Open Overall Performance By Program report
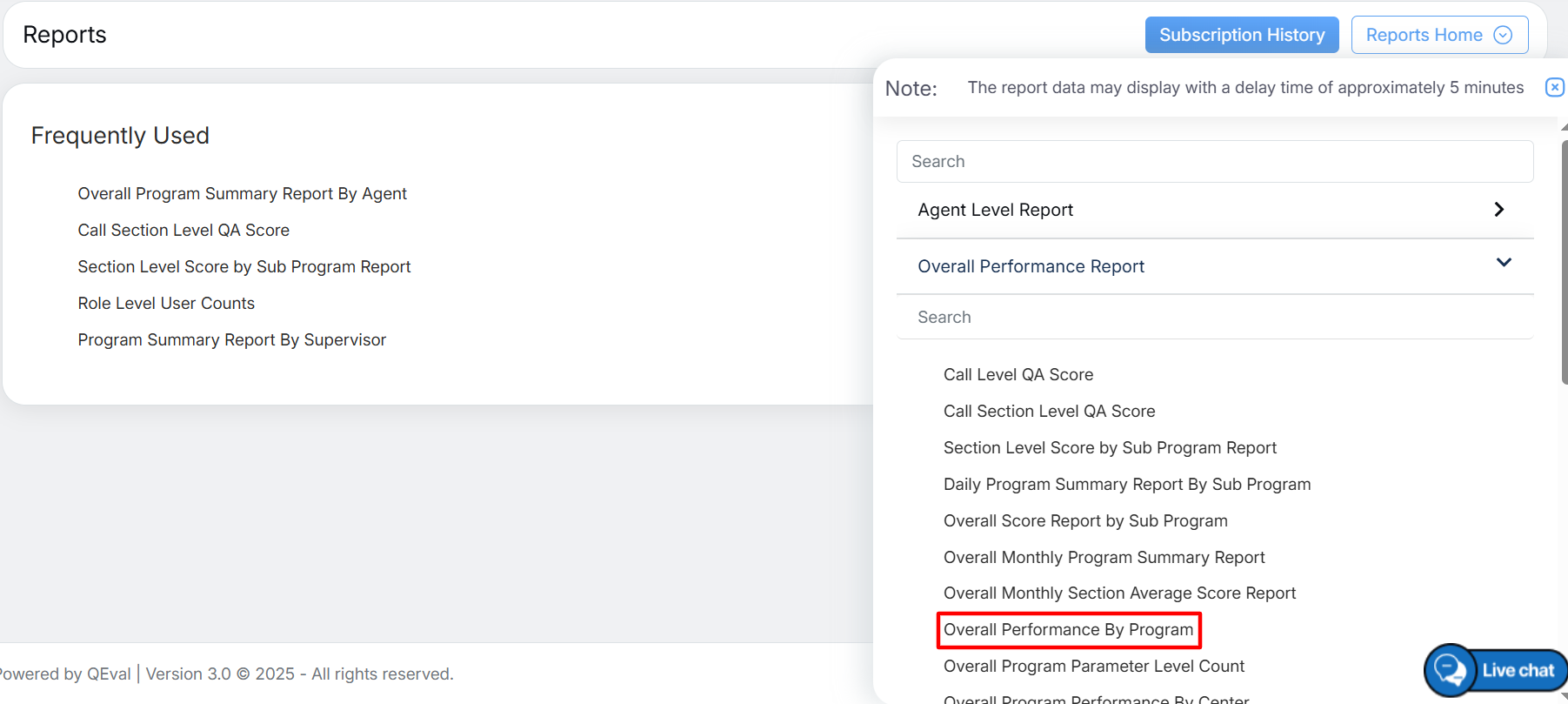This screenshot has width=1568, height=704. [1068, 630]
